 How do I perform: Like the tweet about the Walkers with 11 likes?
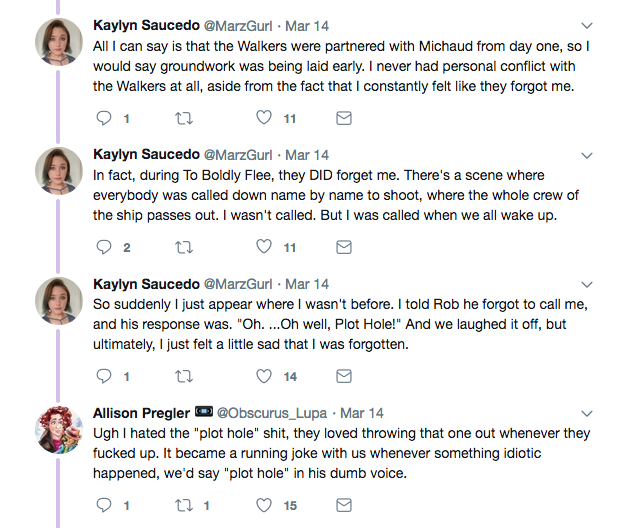pyautogui.click(x=264, y=118)
